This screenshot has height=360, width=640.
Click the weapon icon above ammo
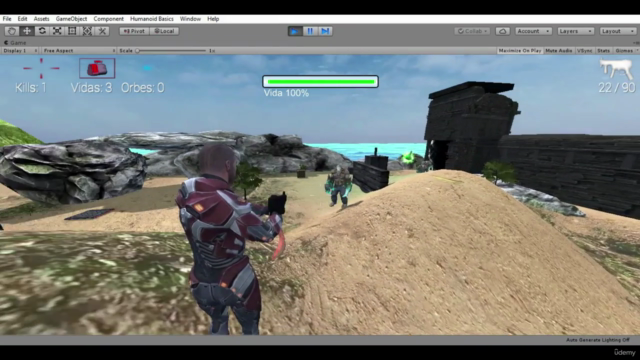tap(617, 69)
